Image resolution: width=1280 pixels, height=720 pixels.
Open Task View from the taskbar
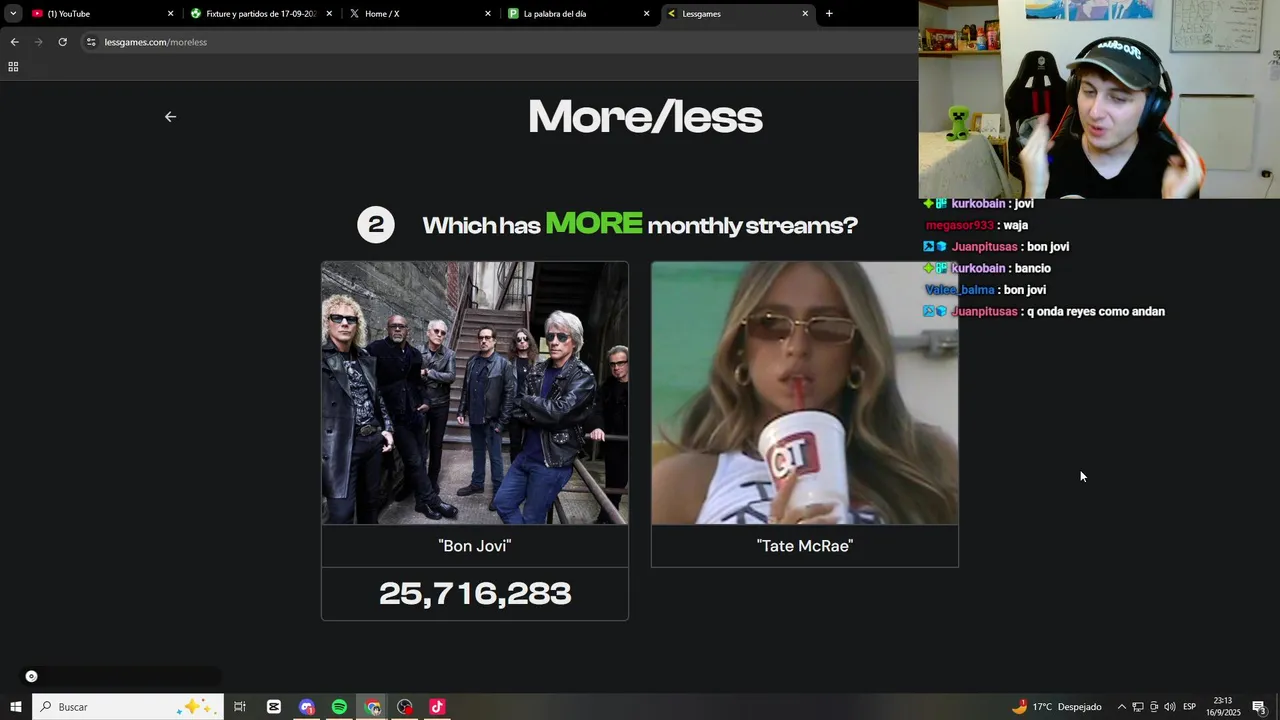[240, 707]
